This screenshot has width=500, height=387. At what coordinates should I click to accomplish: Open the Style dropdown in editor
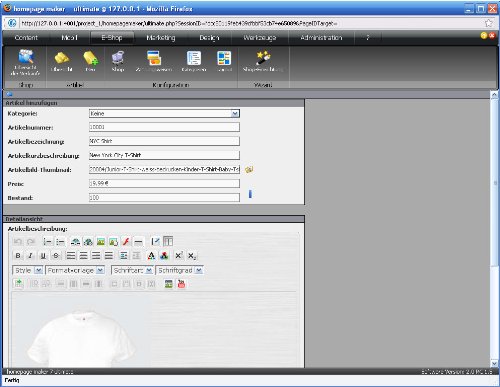(x=27, y=270)
